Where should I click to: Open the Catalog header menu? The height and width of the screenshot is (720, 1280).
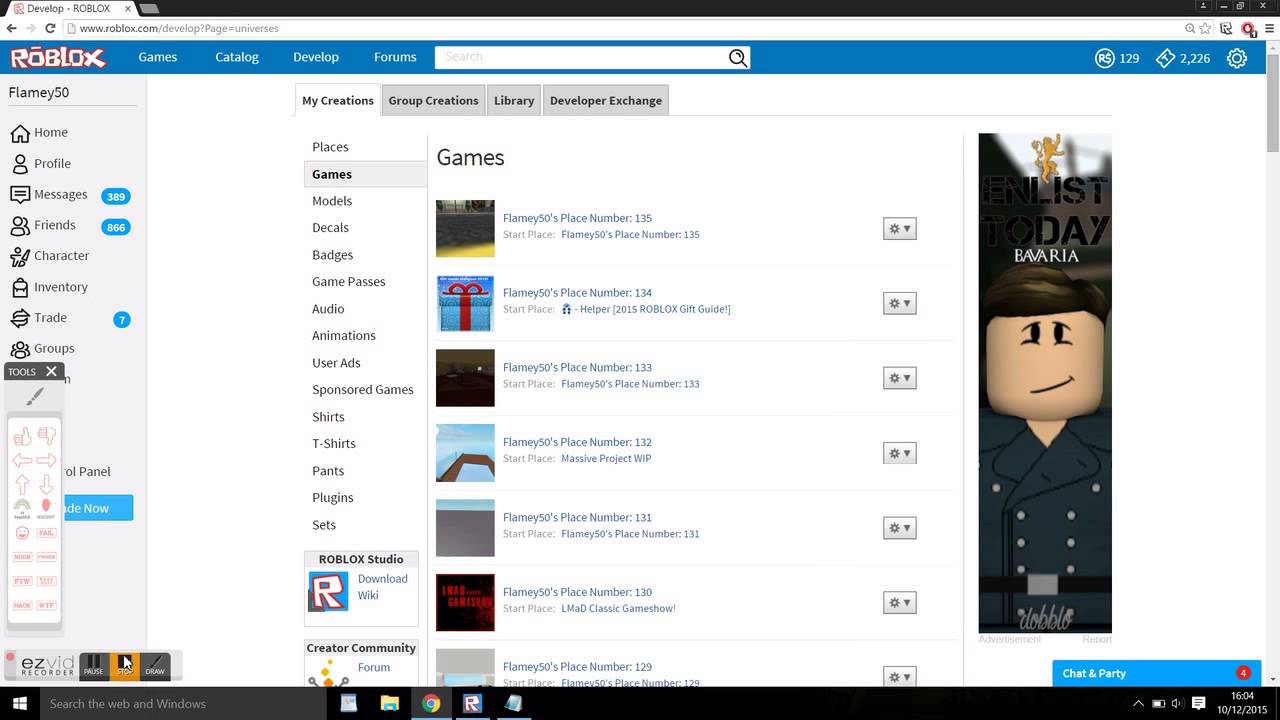coord(237,57)
